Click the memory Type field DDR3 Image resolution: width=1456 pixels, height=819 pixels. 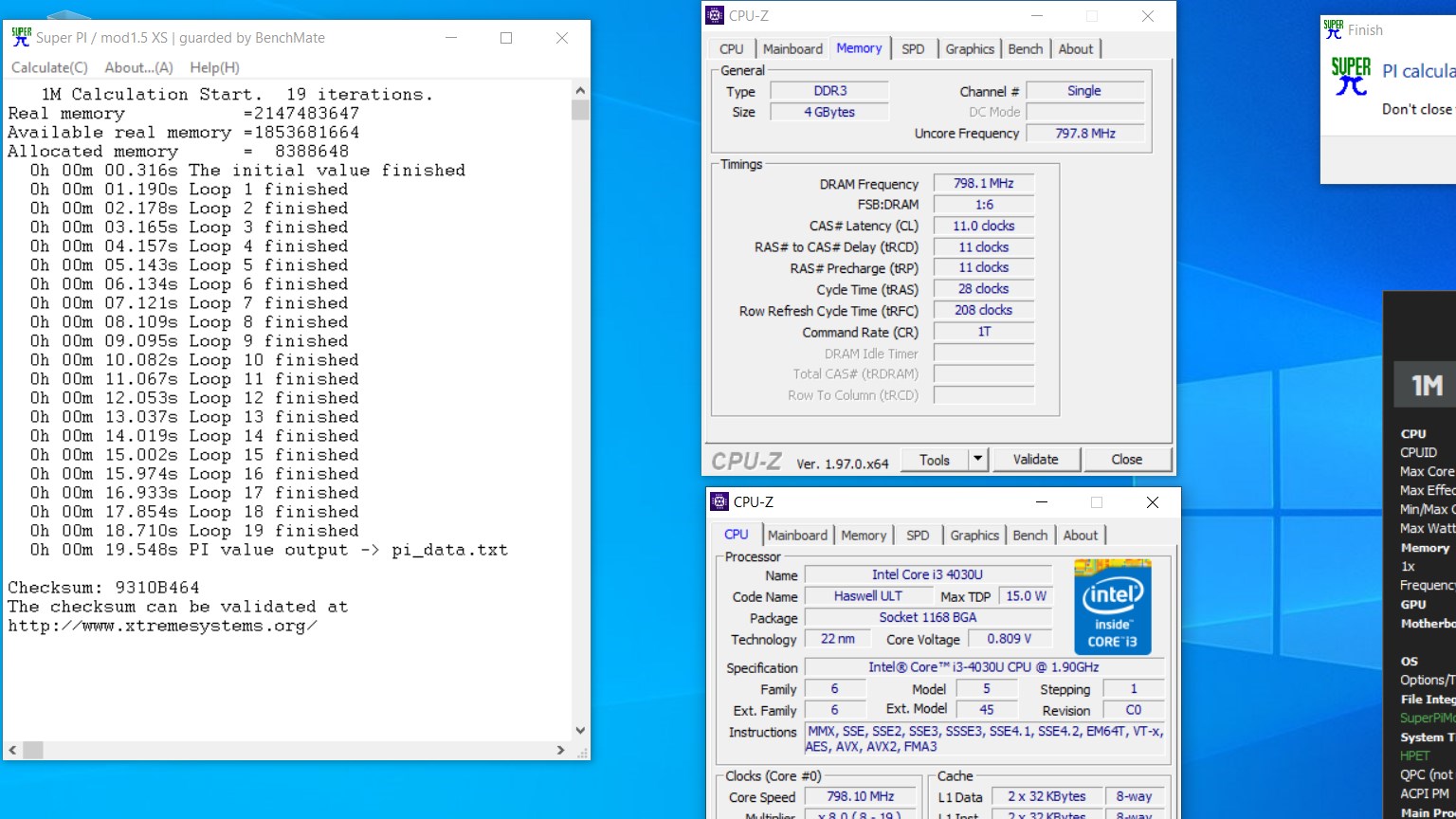829,91
